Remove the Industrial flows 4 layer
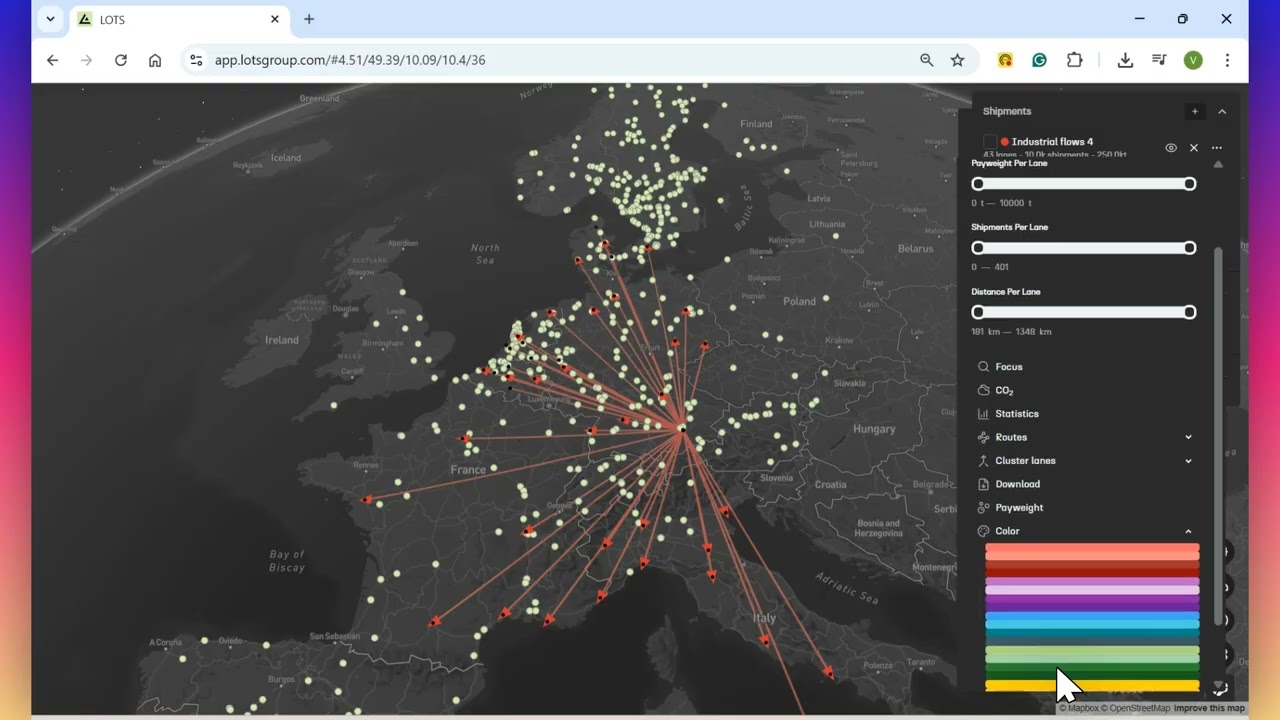This screenshot has width=1280, height=720. (x=1194, y=148)
